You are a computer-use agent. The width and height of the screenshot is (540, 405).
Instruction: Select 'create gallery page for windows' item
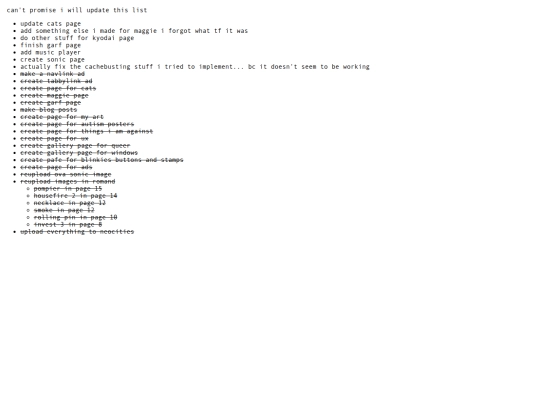[x=79, y=153]
